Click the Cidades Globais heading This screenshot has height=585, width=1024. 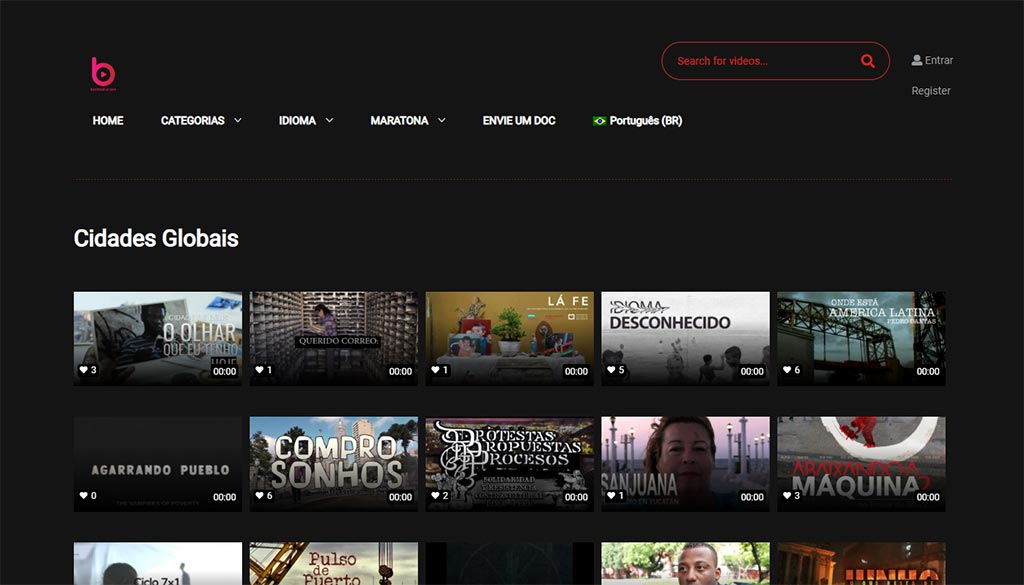tap(156, 238)
